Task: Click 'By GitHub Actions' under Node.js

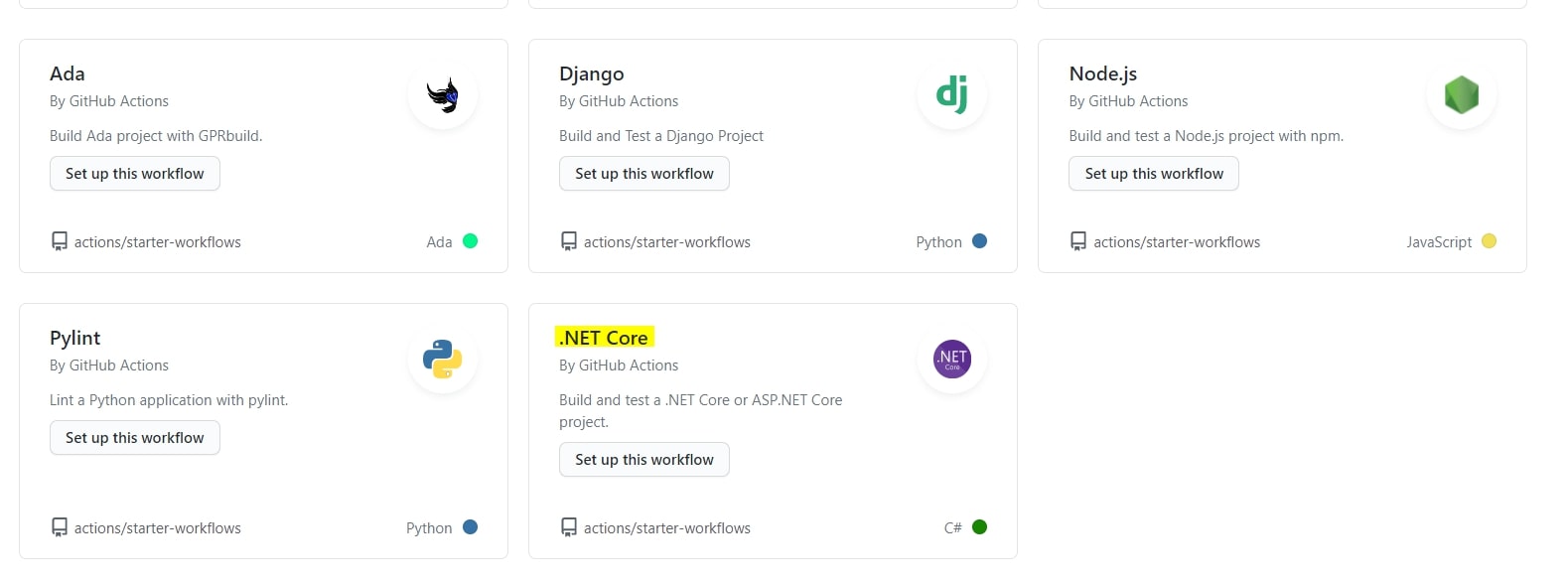Action: coord(1128,101)
